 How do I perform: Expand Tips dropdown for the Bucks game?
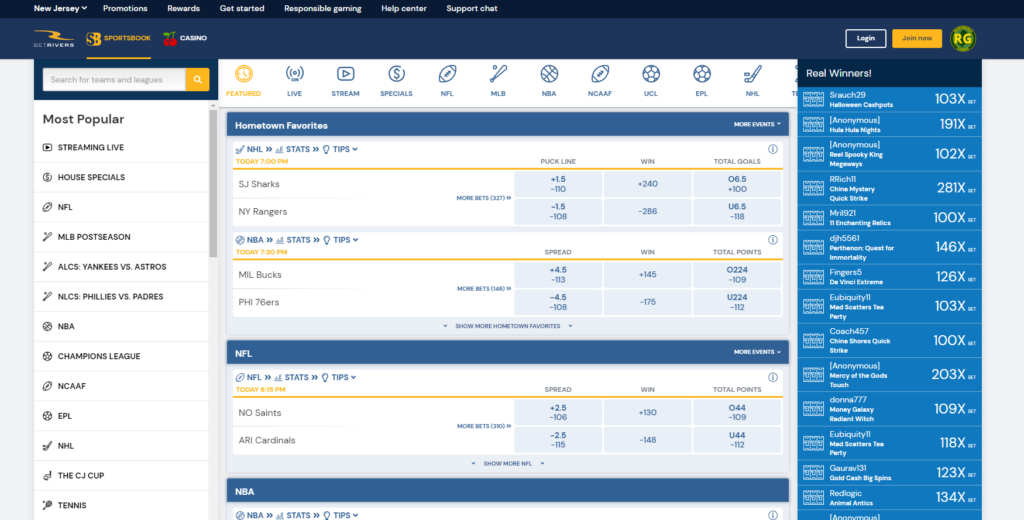click(x=341, y=240)
